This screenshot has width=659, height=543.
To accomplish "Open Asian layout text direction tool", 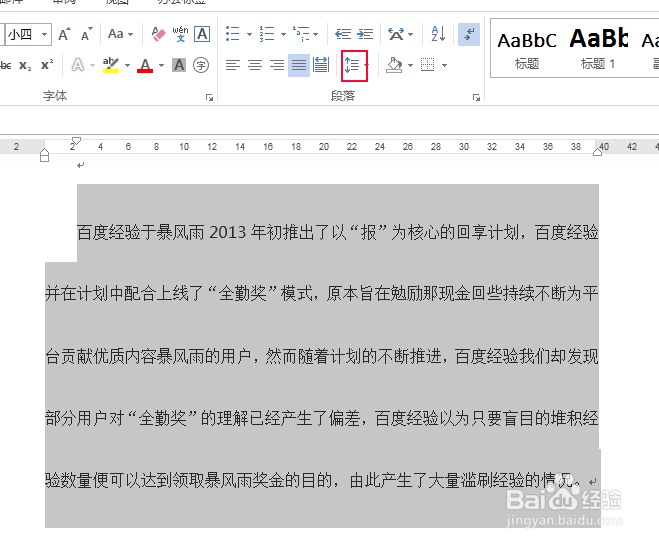I will point(396,34).
